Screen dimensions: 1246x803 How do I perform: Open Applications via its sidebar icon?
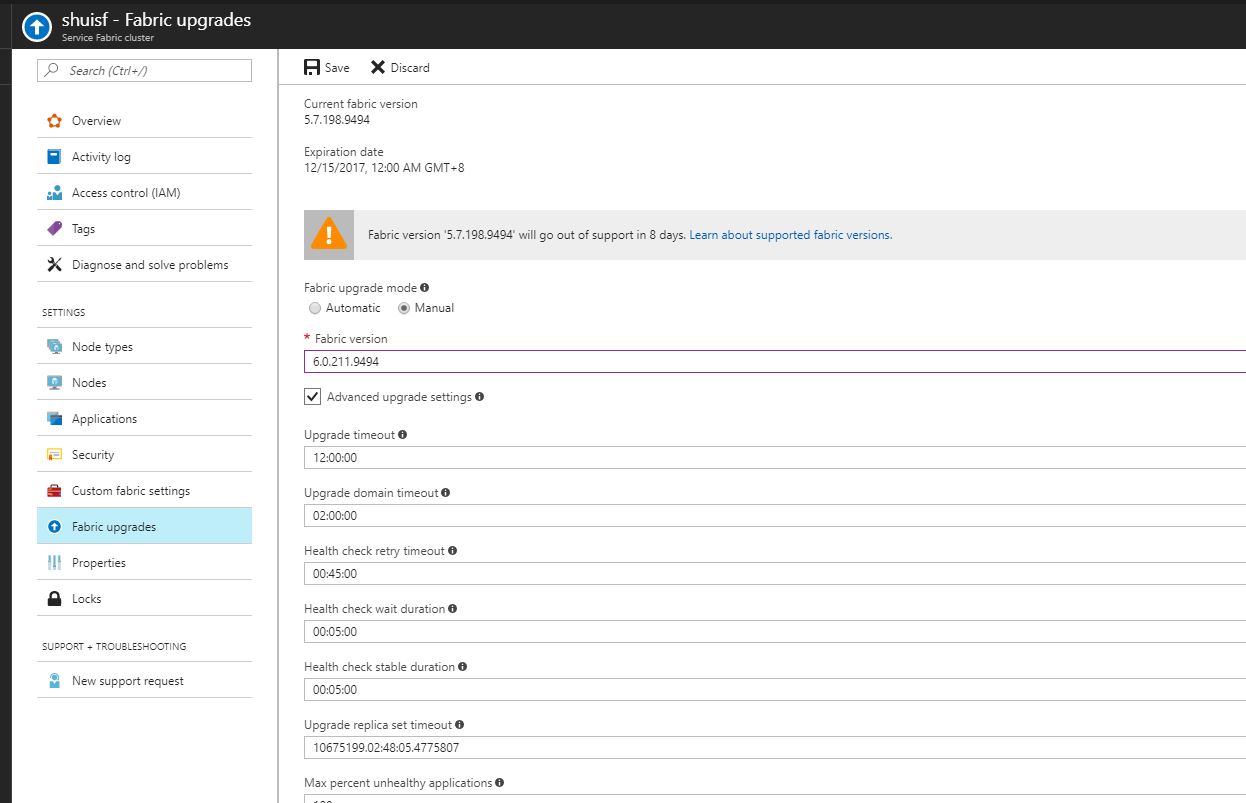coord(55,418)
